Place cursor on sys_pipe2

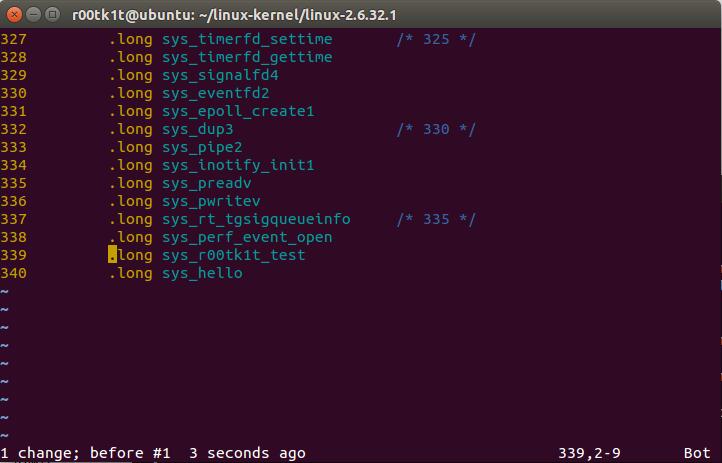pyautogui.click(x=202, y=147)
